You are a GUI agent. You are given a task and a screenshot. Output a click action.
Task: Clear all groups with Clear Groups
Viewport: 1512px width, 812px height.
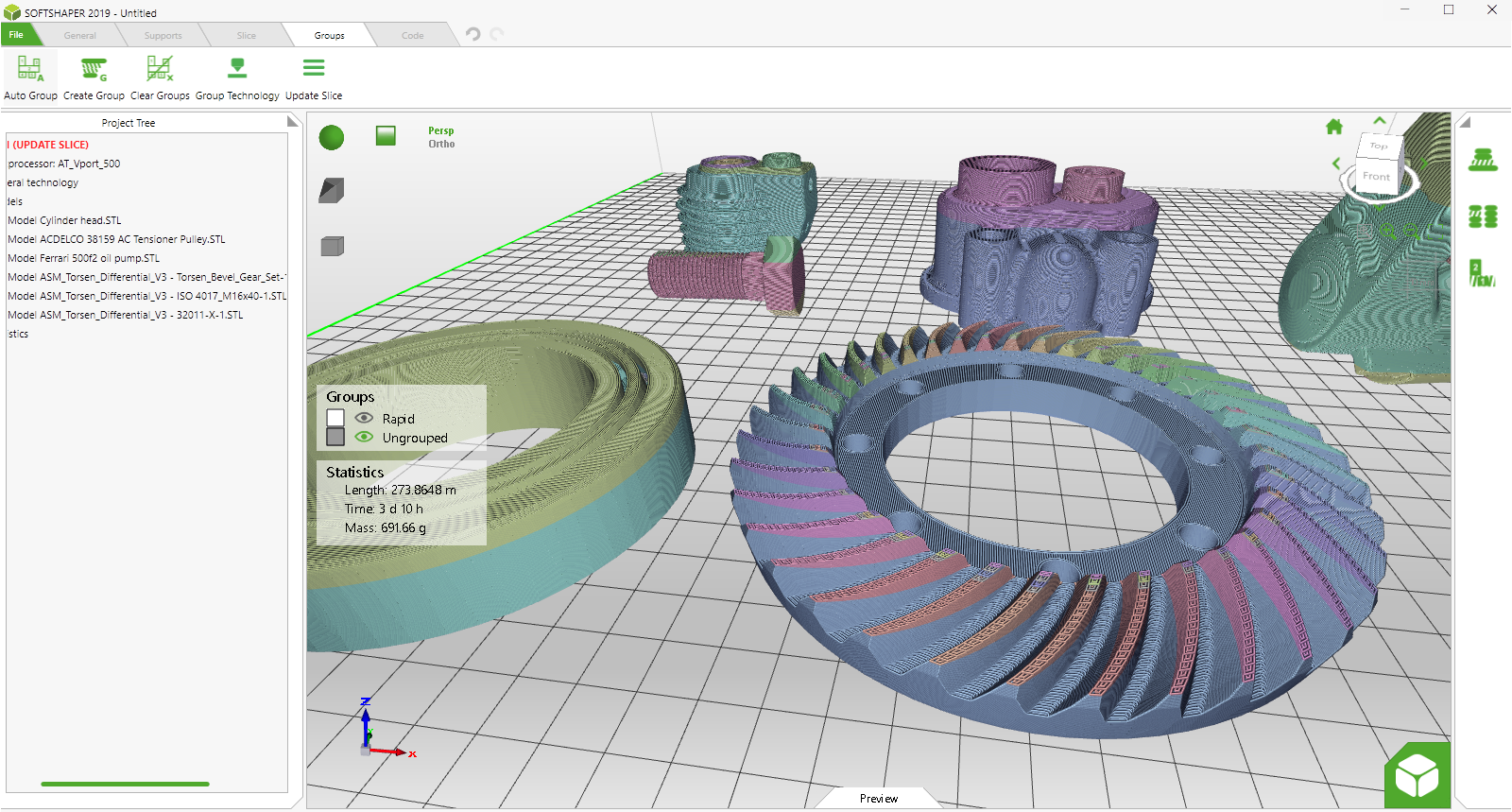click(x=160, y=78)
